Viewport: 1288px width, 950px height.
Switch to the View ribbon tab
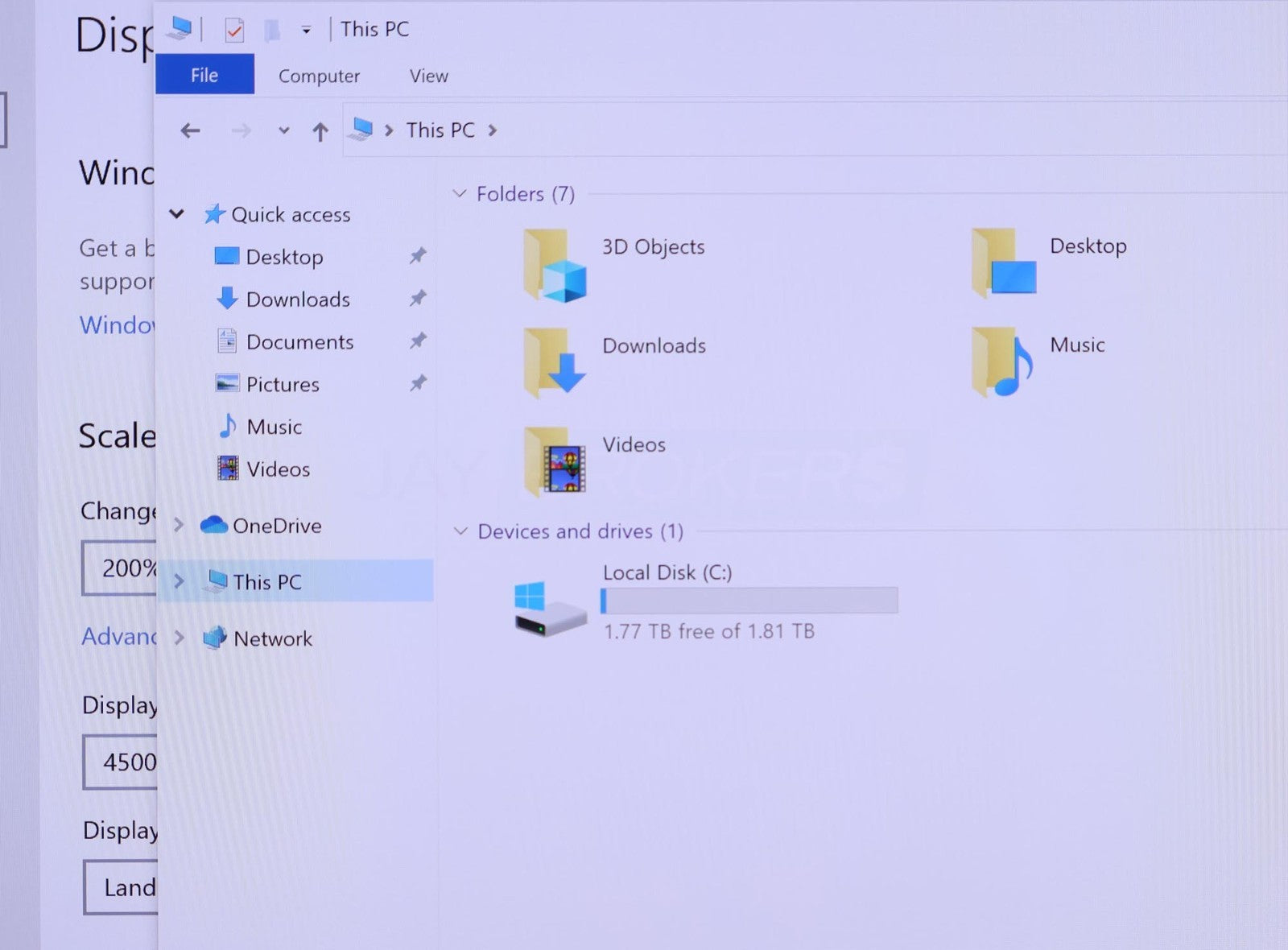coord(428,76)
